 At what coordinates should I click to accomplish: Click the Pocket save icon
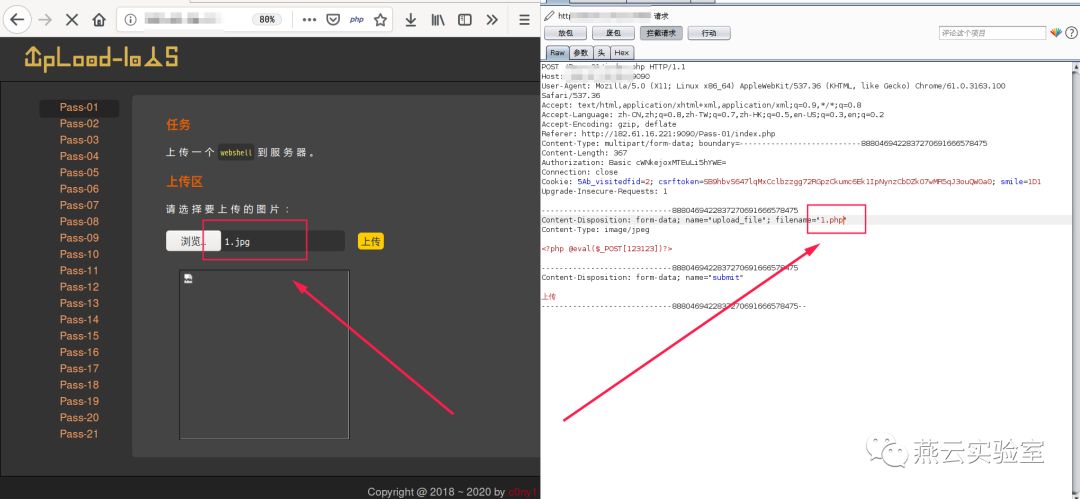click(x=333, y=19)
